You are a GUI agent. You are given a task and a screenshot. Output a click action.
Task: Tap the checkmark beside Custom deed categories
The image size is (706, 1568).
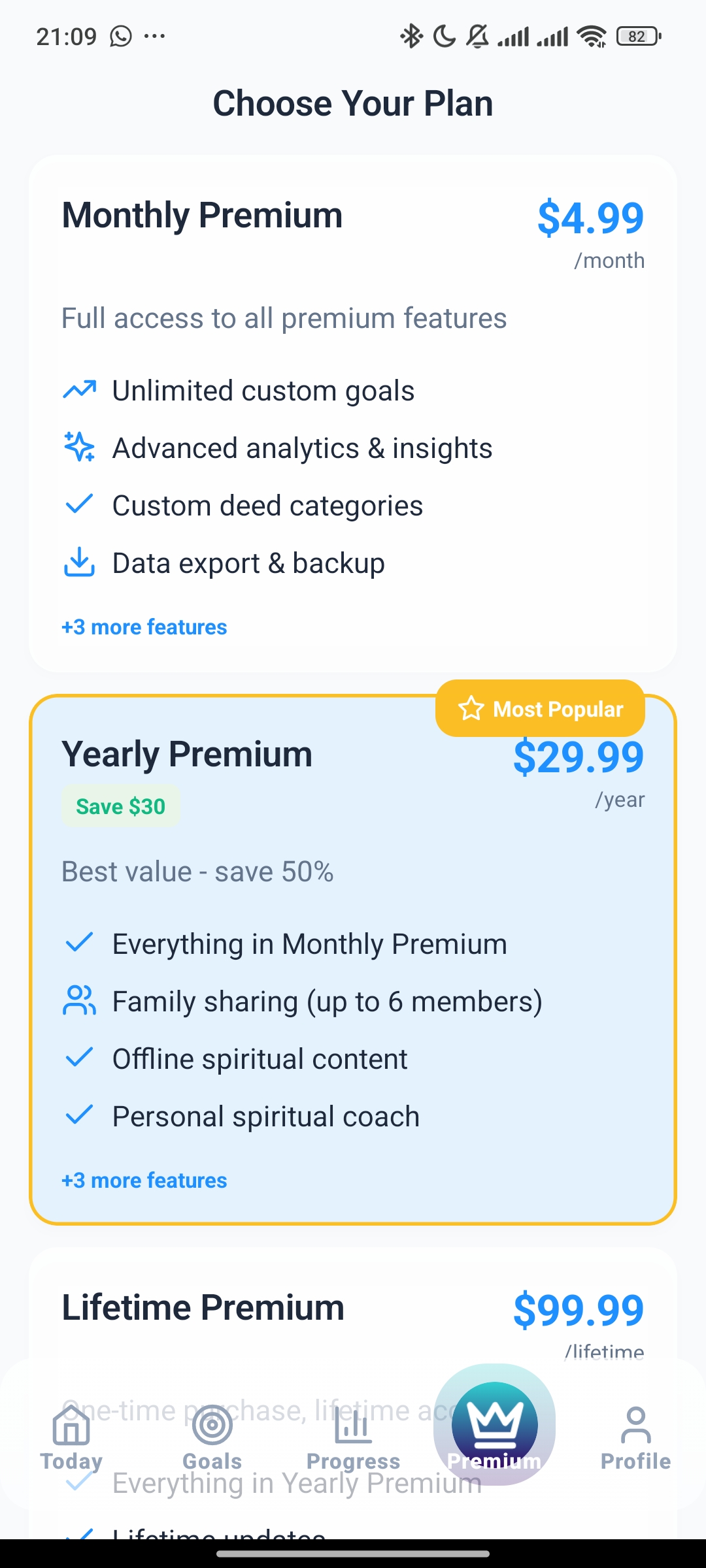(79, 504)
